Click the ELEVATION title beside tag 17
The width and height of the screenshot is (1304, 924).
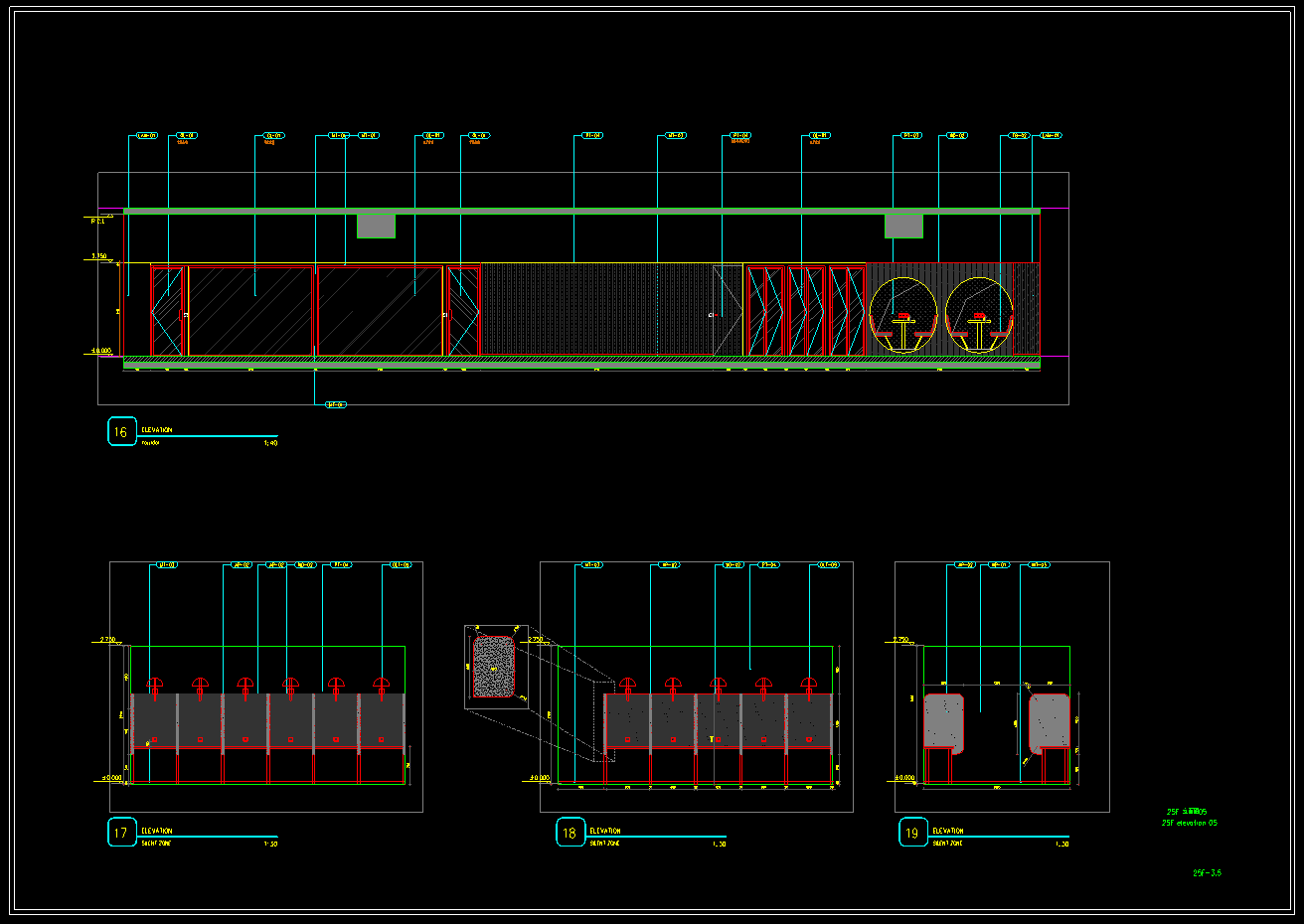[x=157, y=831]
